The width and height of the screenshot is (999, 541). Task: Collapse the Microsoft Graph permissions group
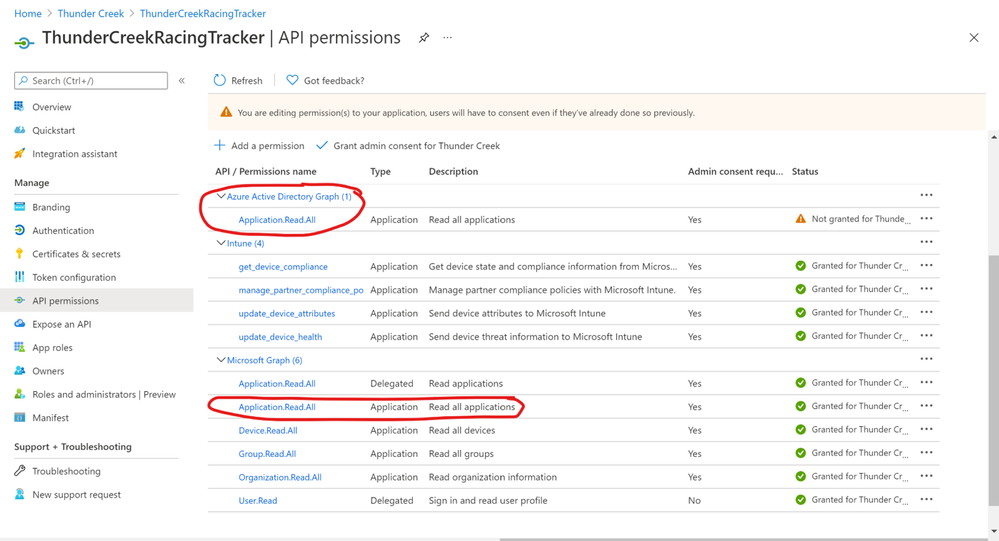(x=221, y=360)
